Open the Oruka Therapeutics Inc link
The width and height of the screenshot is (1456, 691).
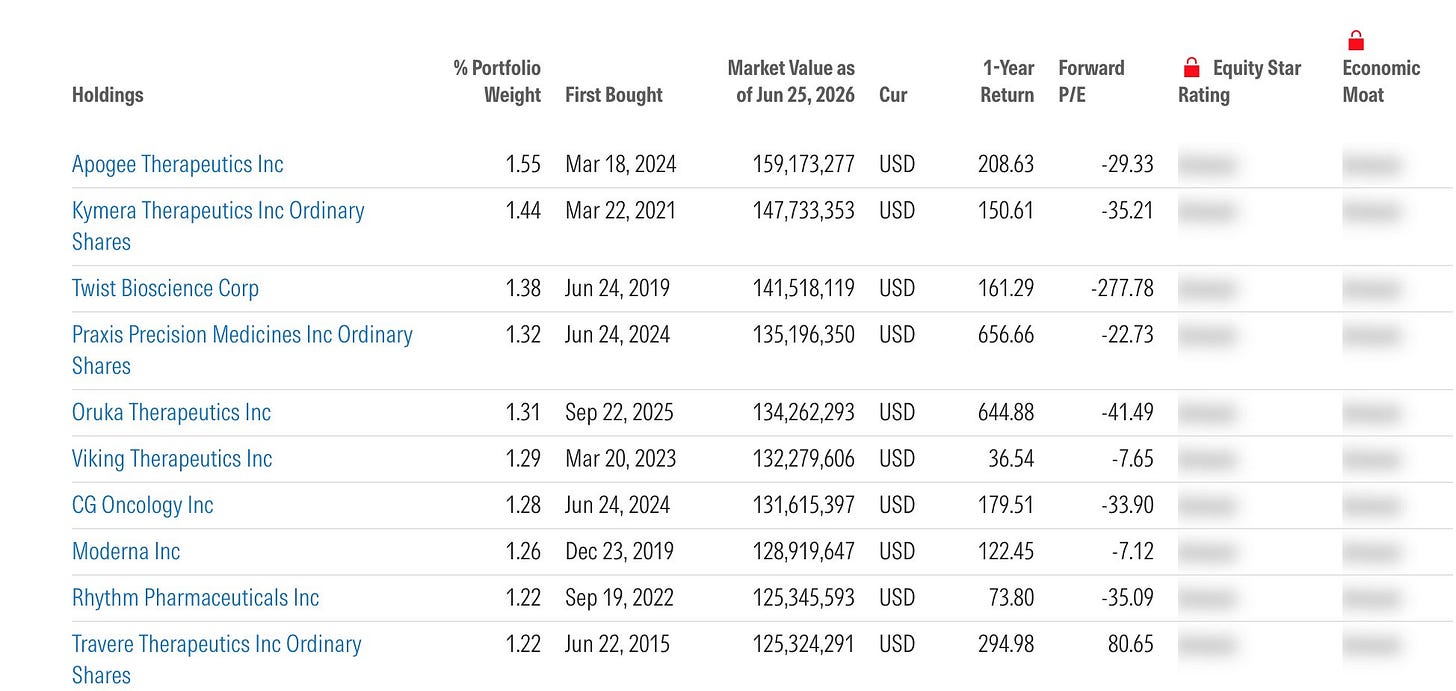point(171,412)
